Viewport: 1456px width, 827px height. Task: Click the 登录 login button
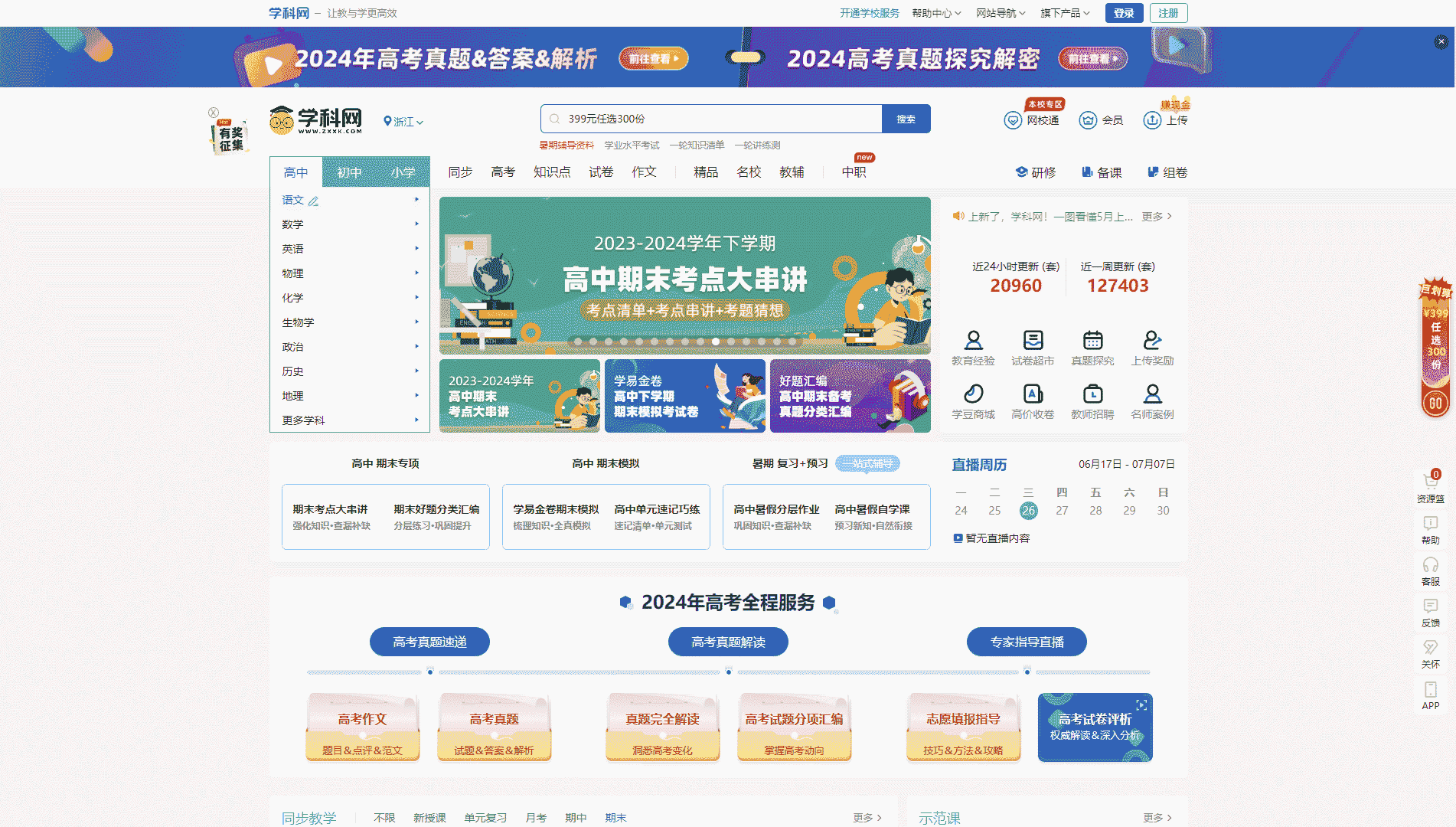(1124, 13)
